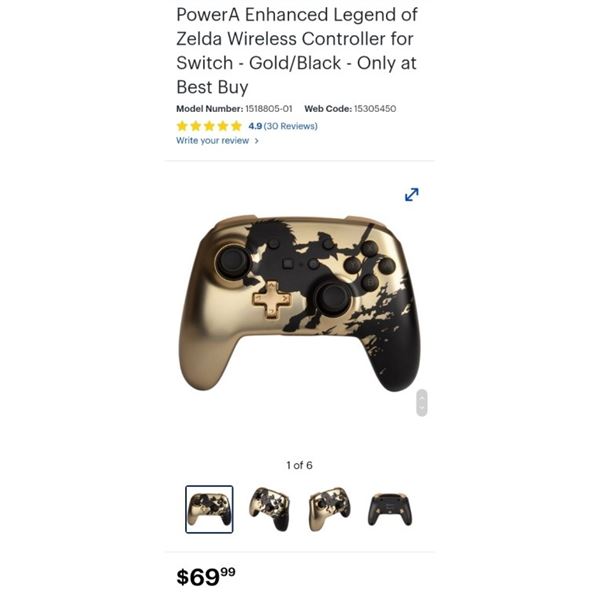The width and height of the screenshot is (600, 600).
Task: Click the Model Number 1518805-01 text
Action: click(x=234, y=109)
